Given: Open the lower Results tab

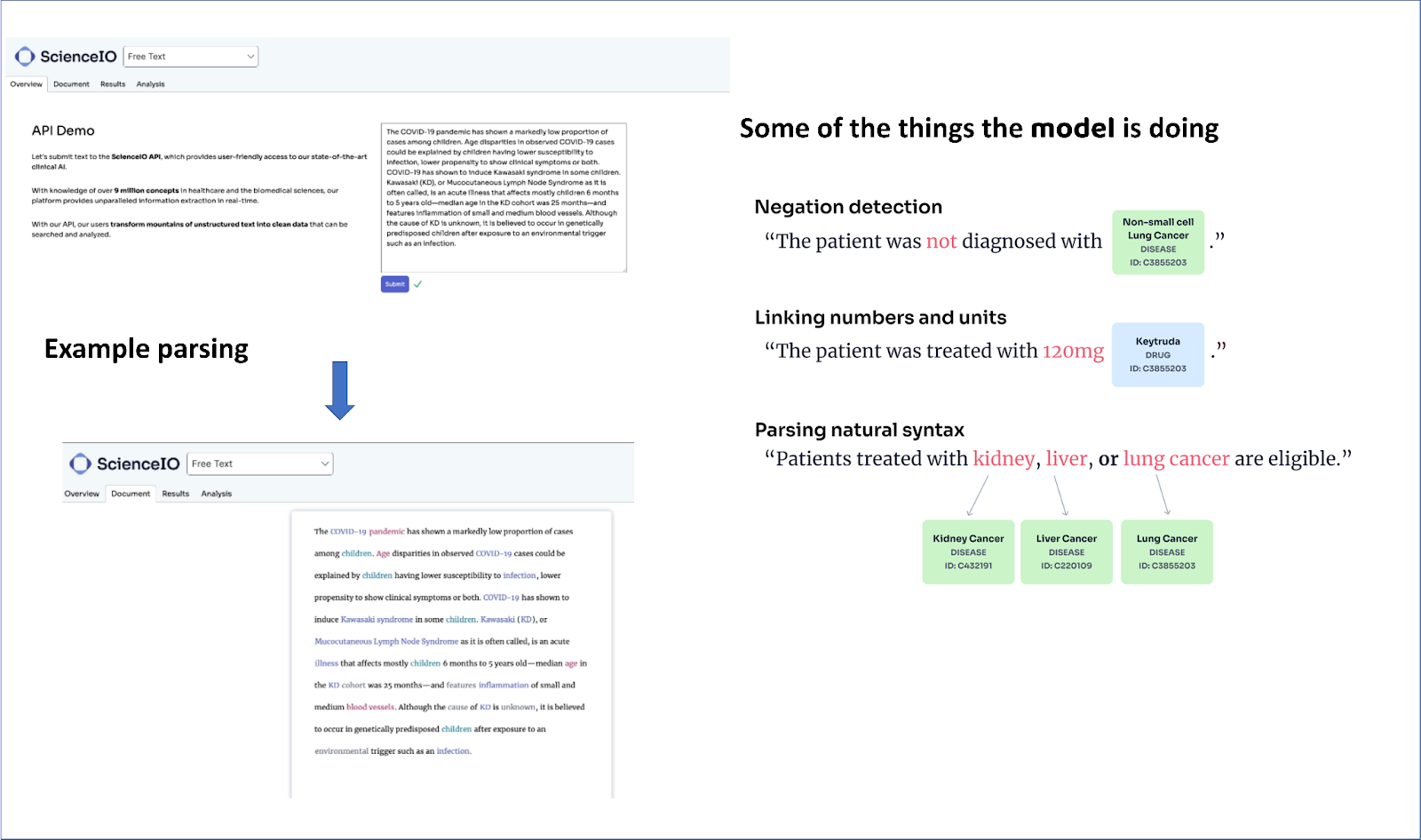Looking at the screenshot, I should [x=176, y=494].
